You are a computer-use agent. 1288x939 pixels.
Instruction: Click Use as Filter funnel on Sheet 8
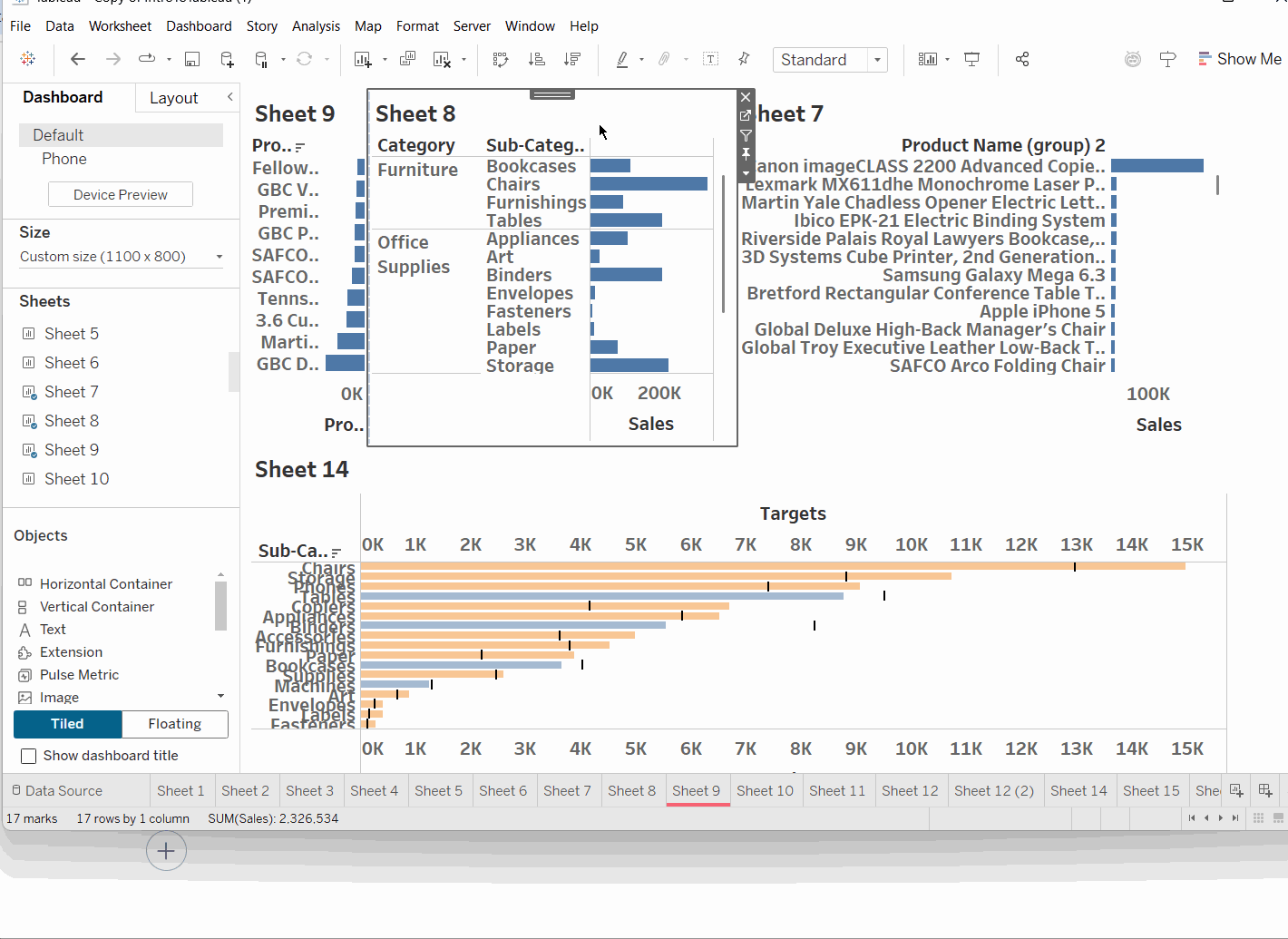click(x=746, y=135)
